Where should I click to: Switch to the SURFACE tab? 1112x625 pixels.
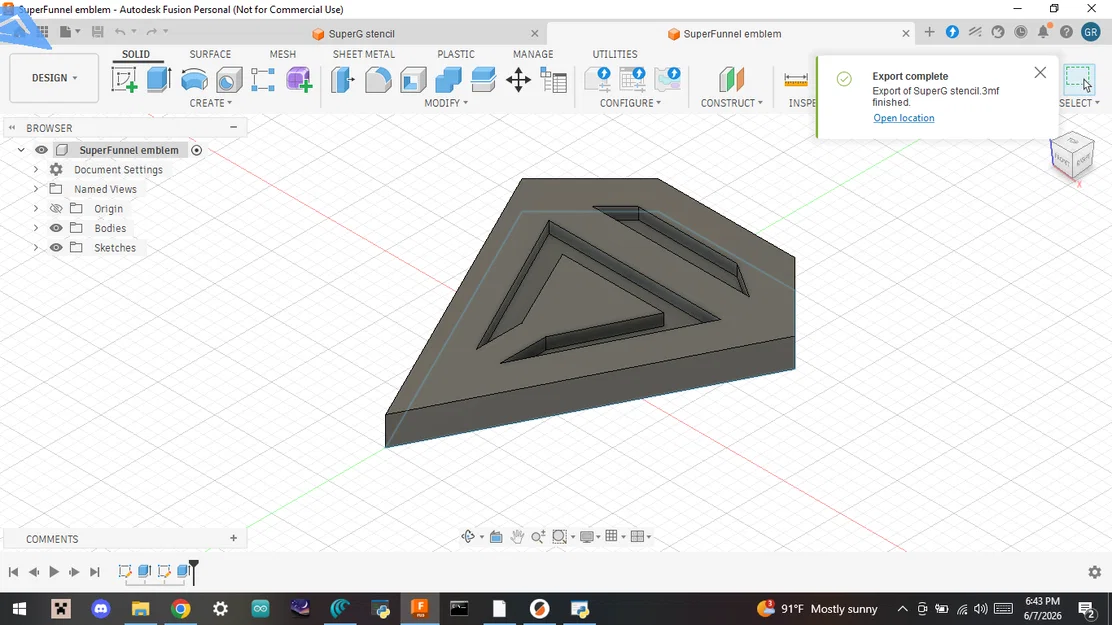tap(210, 54)
